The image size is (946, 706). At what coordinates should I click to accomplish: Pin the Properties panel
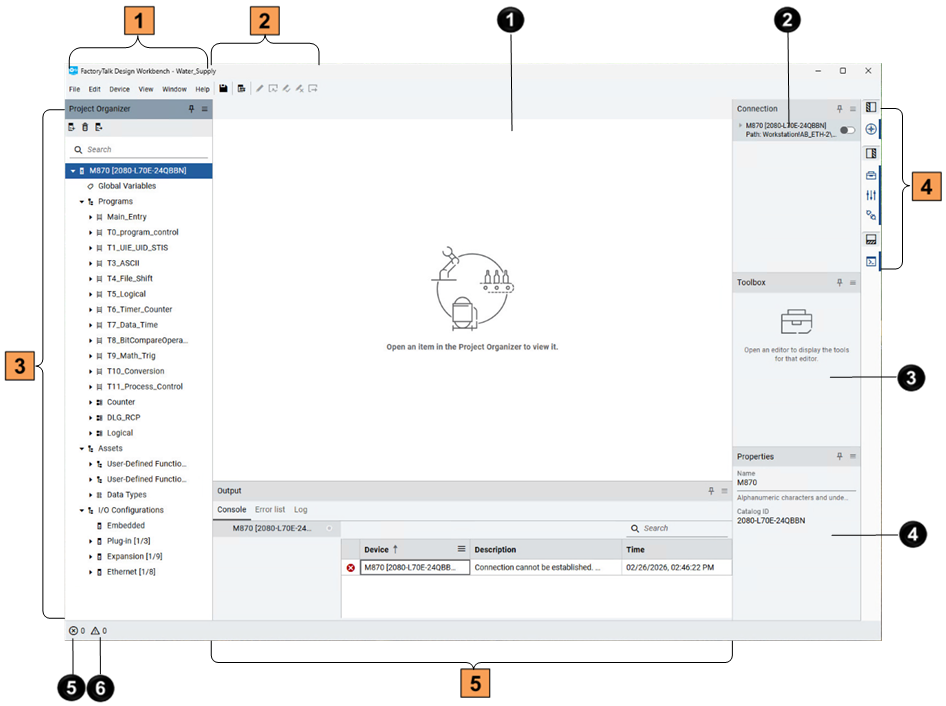(x=839, y=456)
